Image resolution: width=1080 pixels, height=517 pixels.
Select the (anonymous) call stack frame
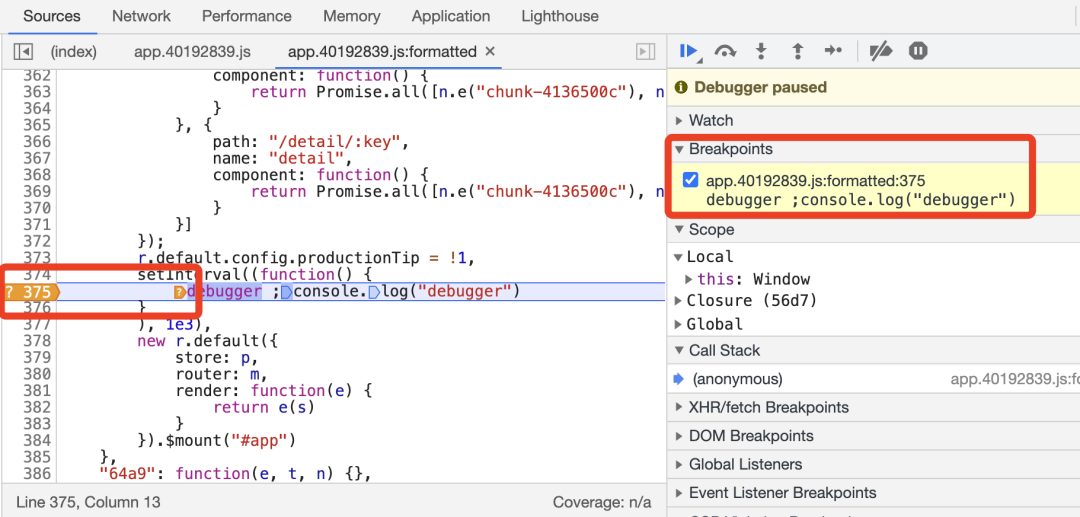738,379
